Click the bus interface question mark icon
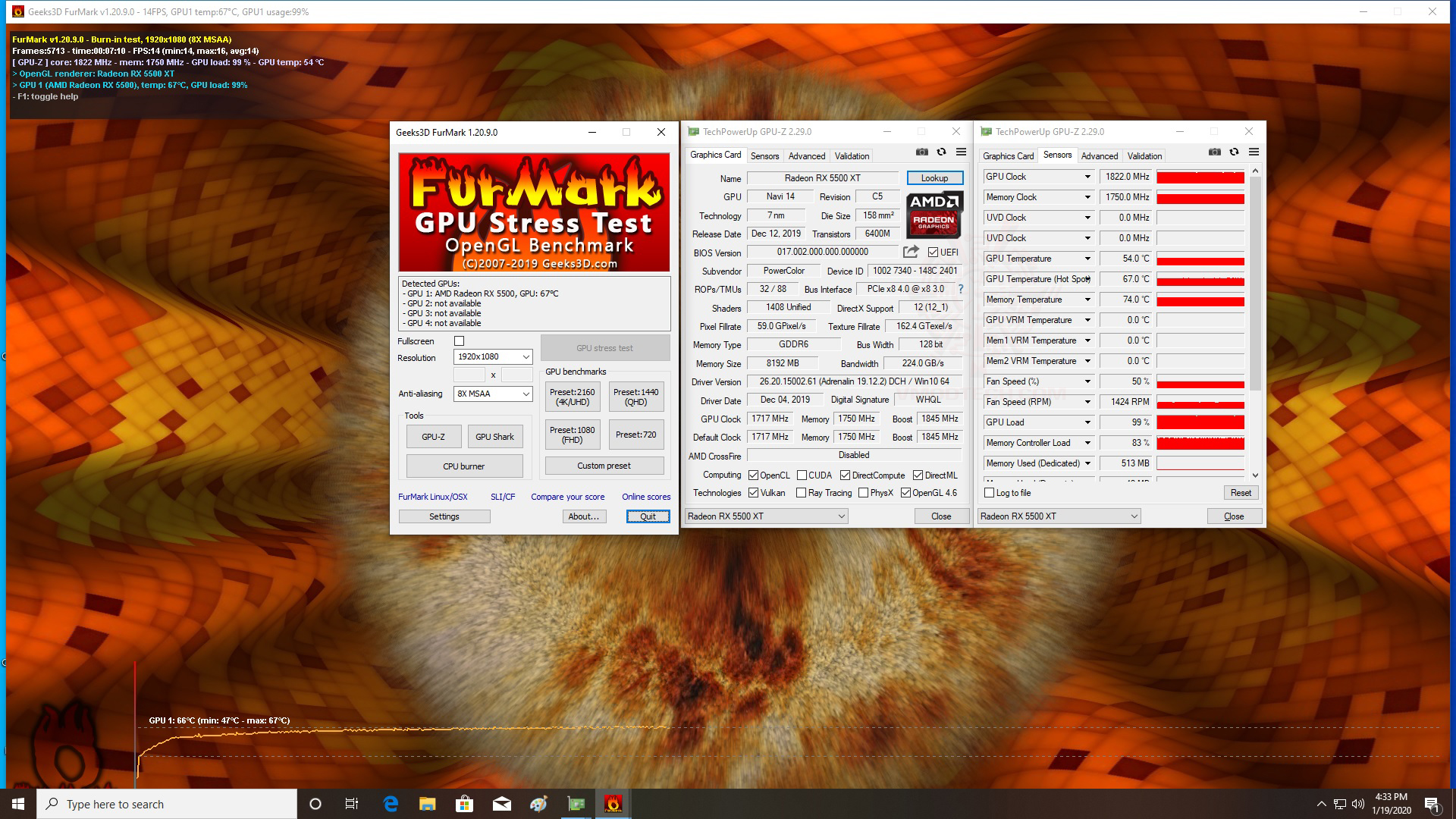 coord(961,289)
